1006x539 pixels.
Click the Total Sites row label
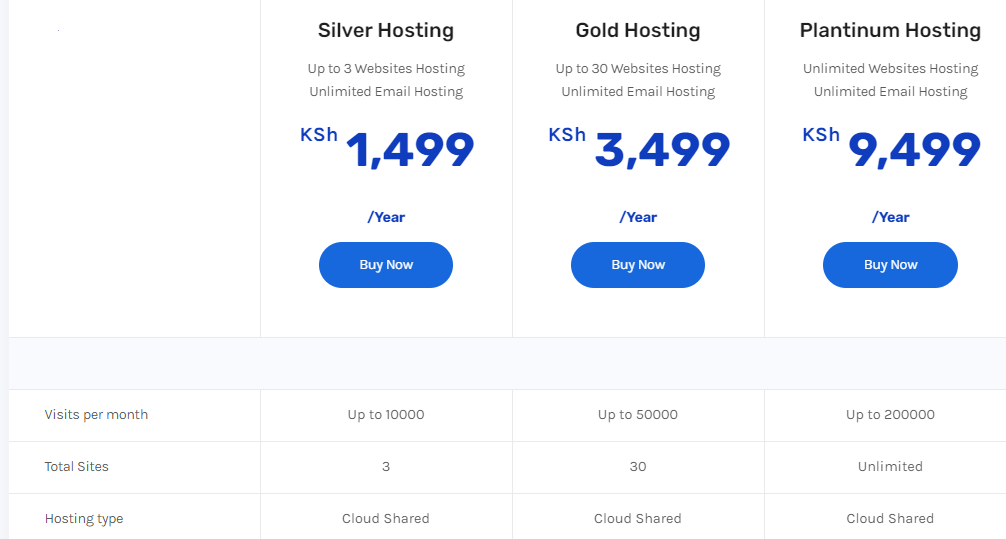76,466
